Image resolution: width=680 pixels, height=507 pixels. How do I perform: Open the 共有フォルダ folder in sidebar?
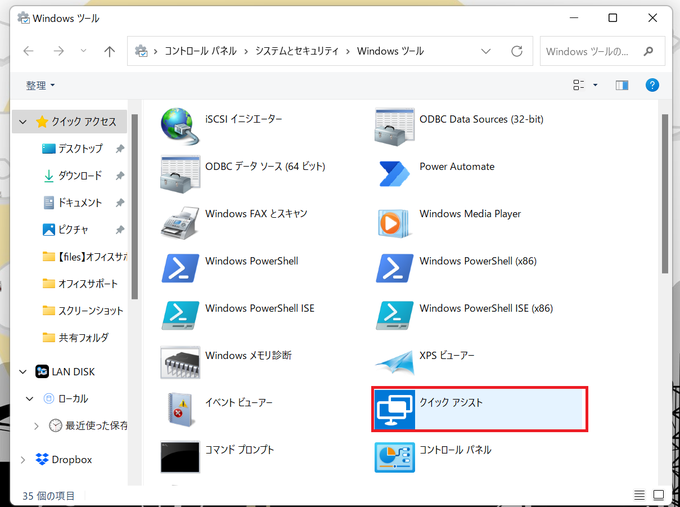(75, 337)
